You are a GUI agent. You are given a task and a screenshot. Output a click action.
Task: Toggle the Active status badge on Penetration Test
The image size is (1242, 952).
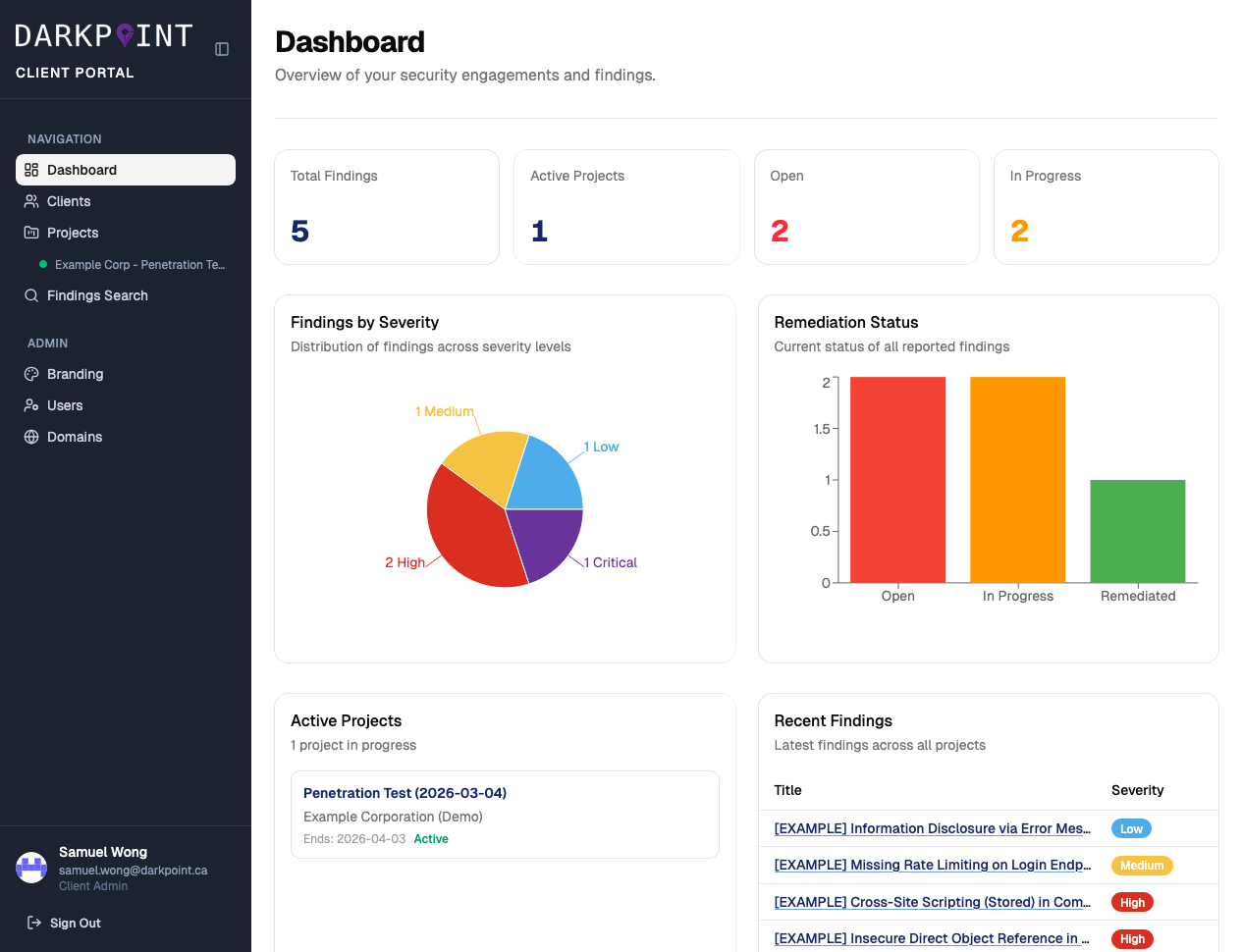point(431,838)
